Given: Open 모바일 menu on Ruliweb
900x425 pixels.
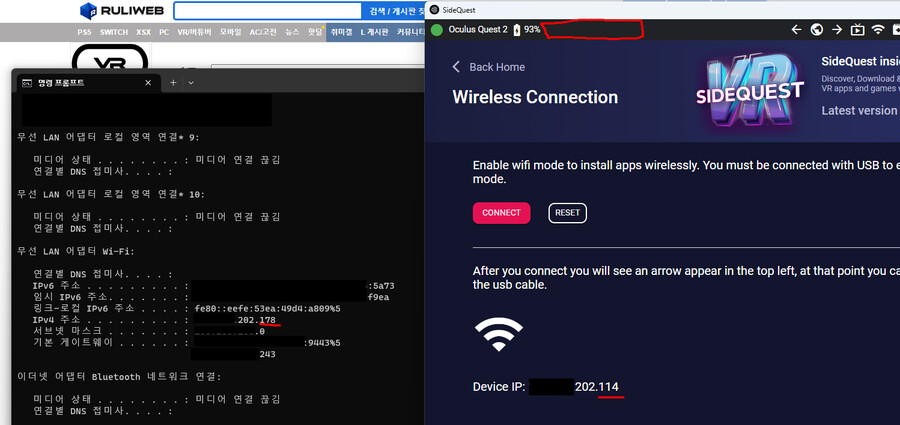Looking at the screenshot, I should 231,32.
